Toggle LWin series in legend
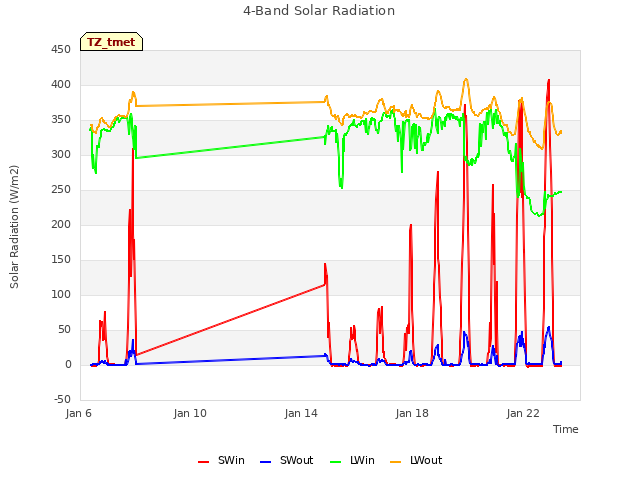Screen dimensions: 640x480 point(352,460)
